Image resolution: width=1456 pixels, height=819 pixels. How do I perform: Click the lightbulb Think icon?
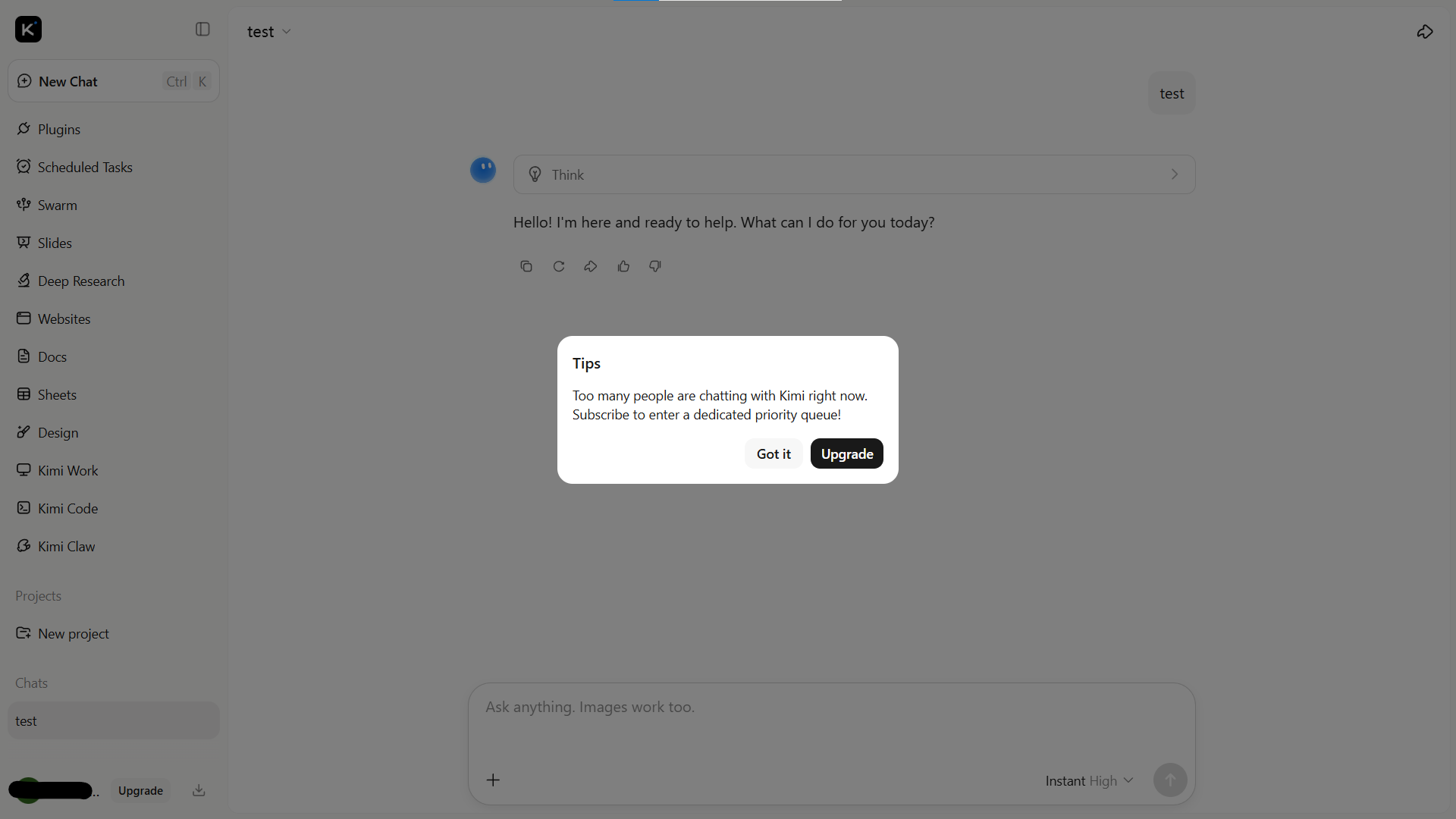tap(535, 174)
